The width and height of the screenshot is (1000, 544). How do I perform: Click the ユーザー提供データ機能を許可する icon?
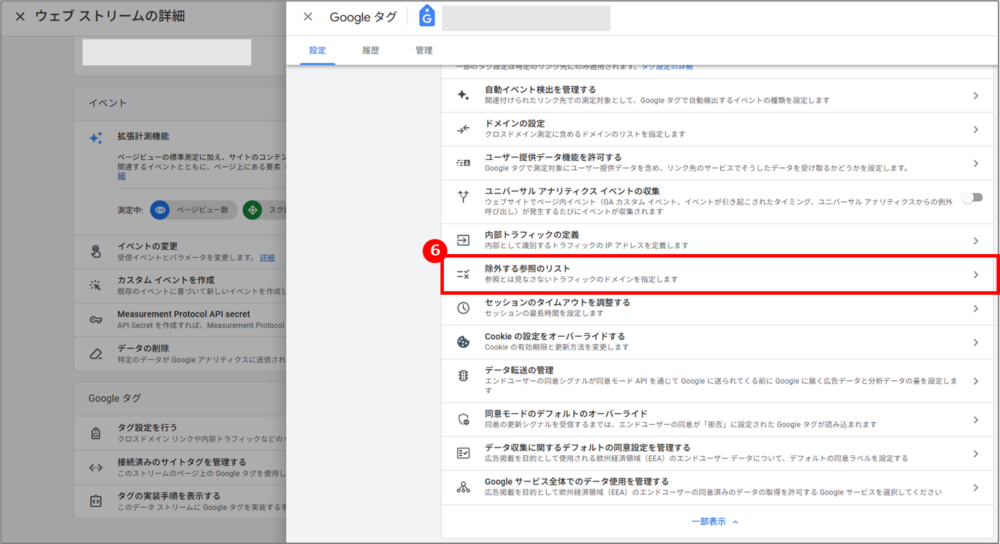pos(463,163)
